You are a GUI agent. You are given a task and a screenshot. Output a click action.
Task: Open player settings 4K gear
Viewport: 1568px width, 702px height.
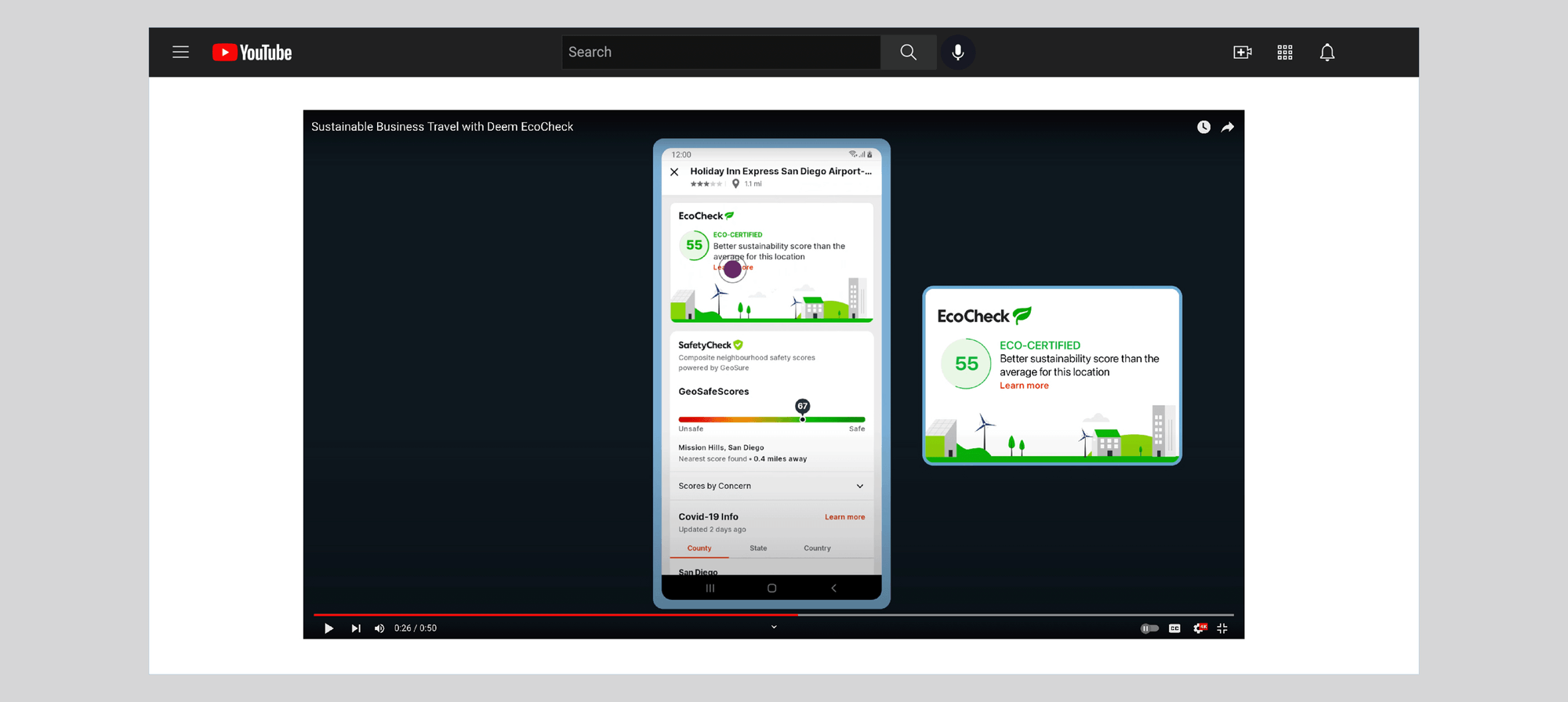[1199, 628]
